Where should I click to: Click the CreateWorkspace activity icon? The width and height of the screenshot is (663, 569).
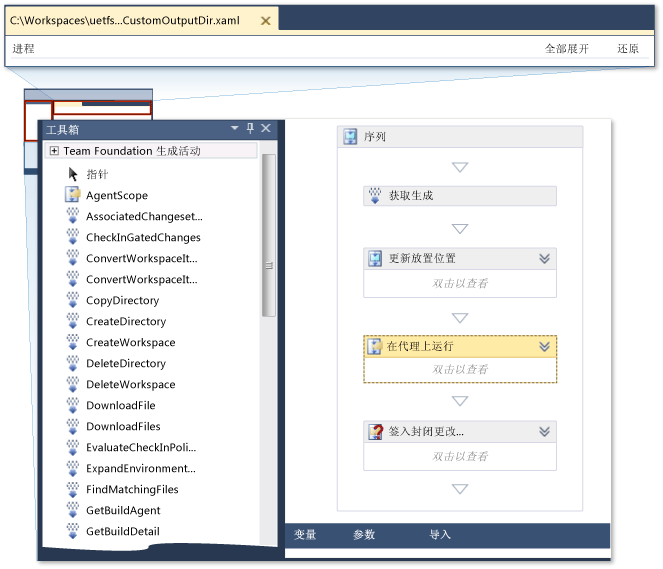[x=73, y=342]
